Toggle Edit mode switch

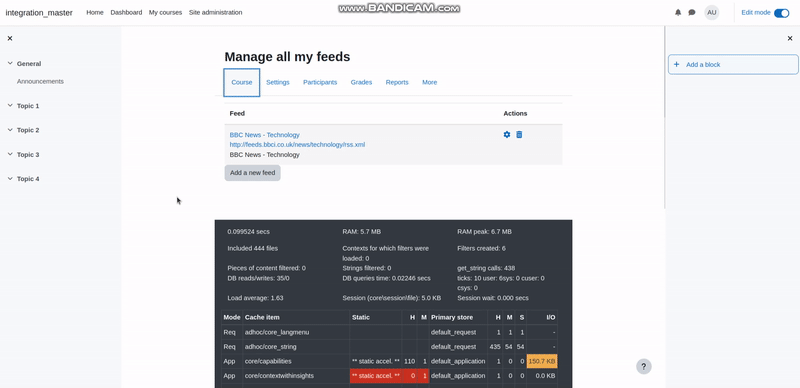[x=781, y=13]
